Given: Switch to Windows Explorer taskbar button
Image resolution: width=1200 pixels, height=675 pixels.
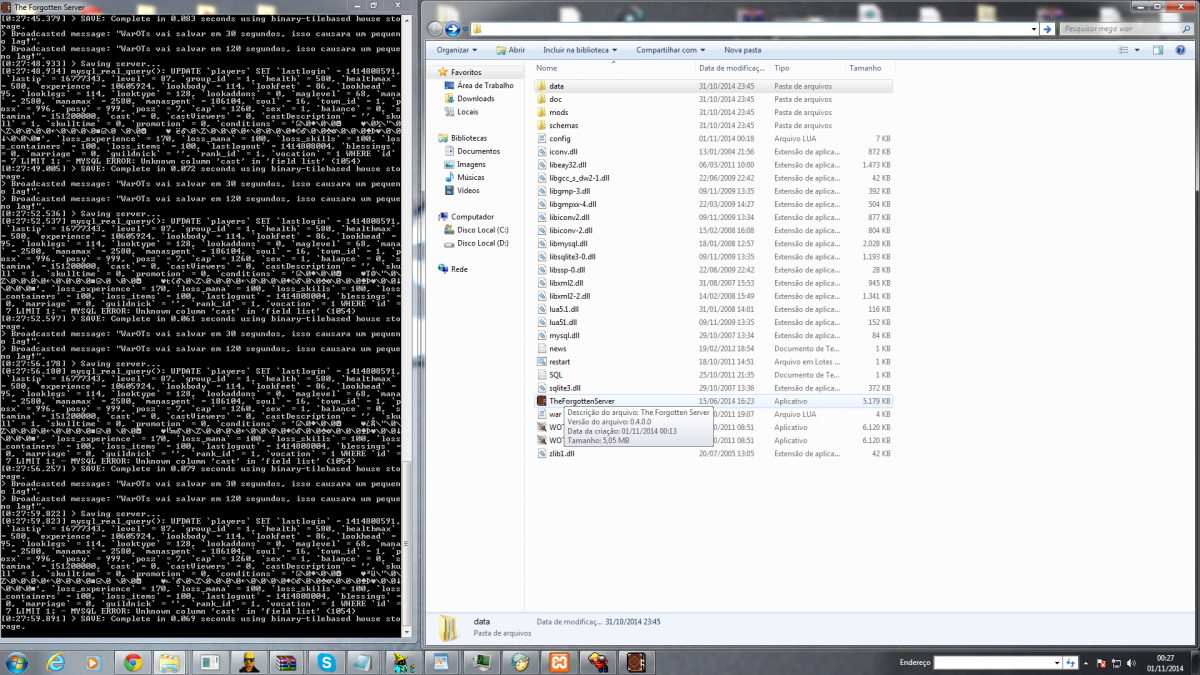Looking at the screenshot, I should pyautogui.click(x=171, y=662).
